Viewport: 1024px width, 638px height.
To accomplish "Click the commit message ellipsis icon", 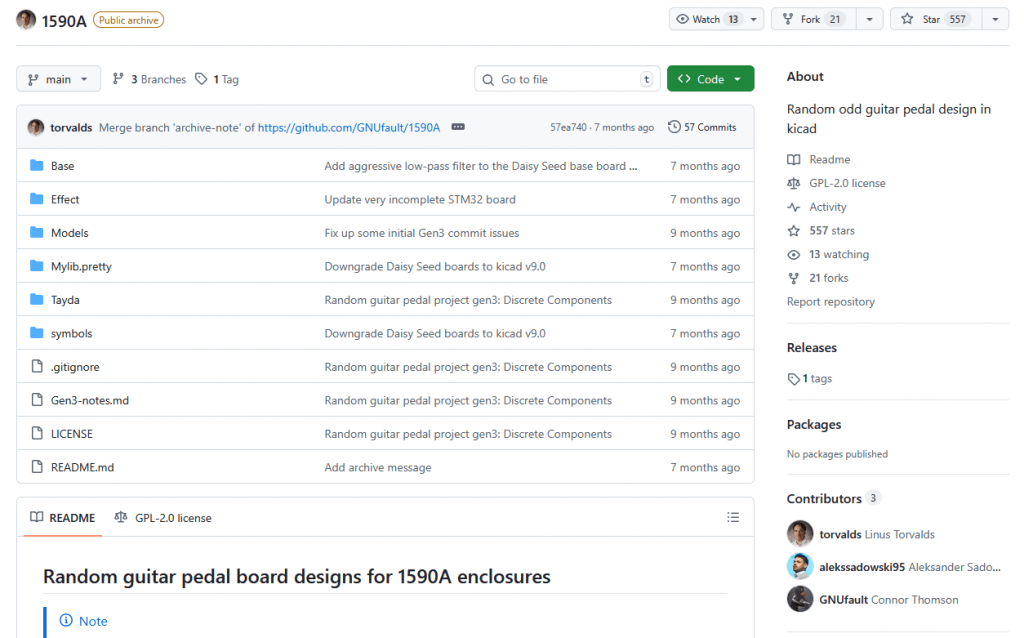I will coord(458,127).
